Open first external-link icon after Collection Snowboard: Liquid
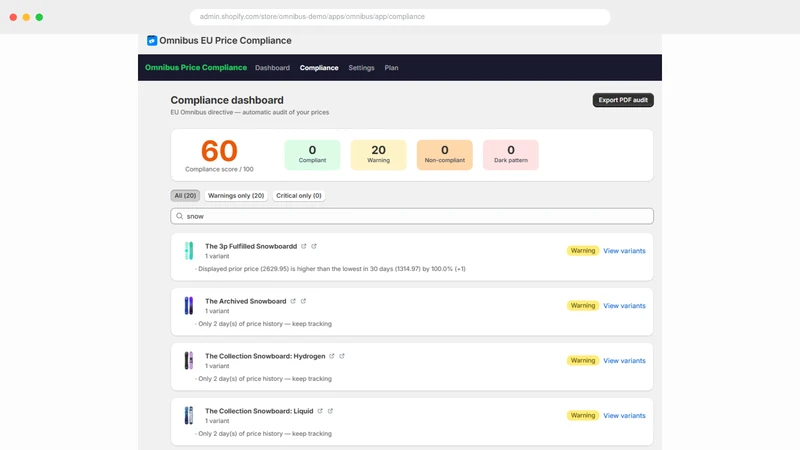The width and height of the screenshot is (800, 450). point(320,411)
